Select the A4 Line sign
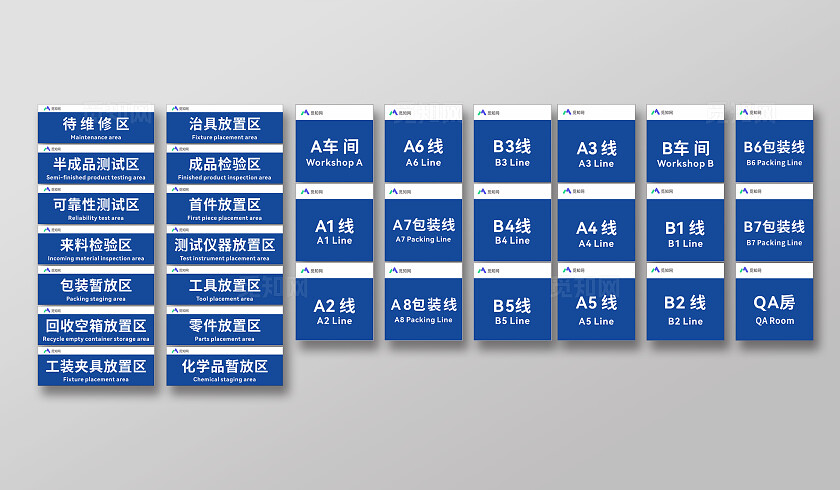The width and height of the screenshot is (840, 490). click(x=596, y=232)
